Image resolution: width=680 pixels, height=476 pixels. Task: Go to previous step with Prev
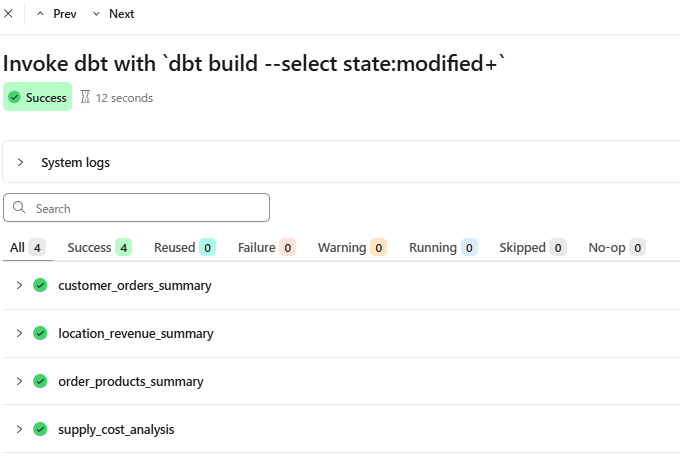click(57, 14)
